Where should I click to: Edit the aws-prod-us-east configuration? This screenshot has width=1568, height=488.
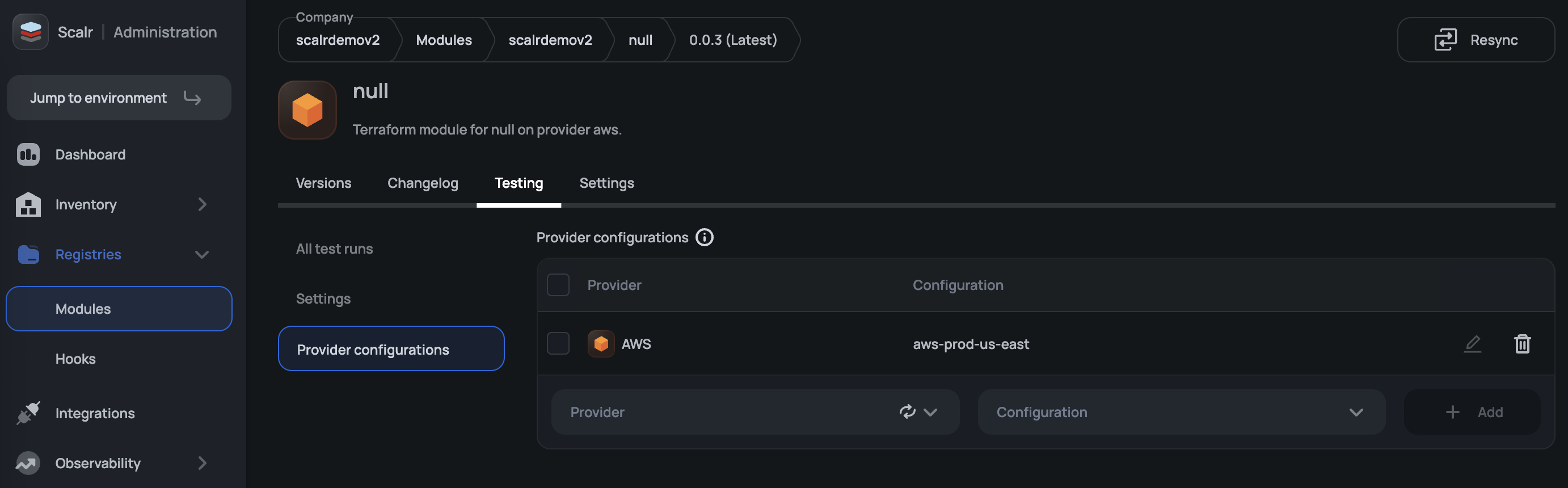coord(1472,344)
